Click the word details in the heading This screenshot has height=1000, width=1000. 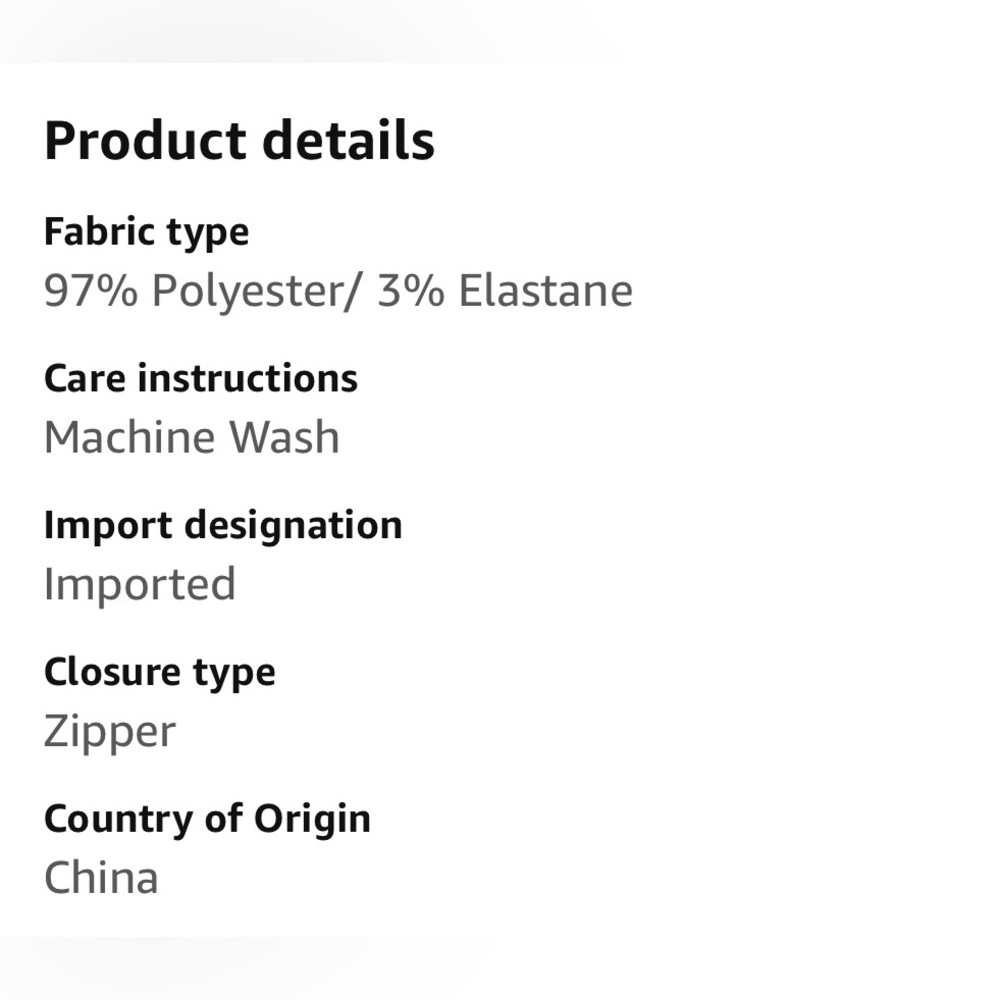tap(348, 140)
